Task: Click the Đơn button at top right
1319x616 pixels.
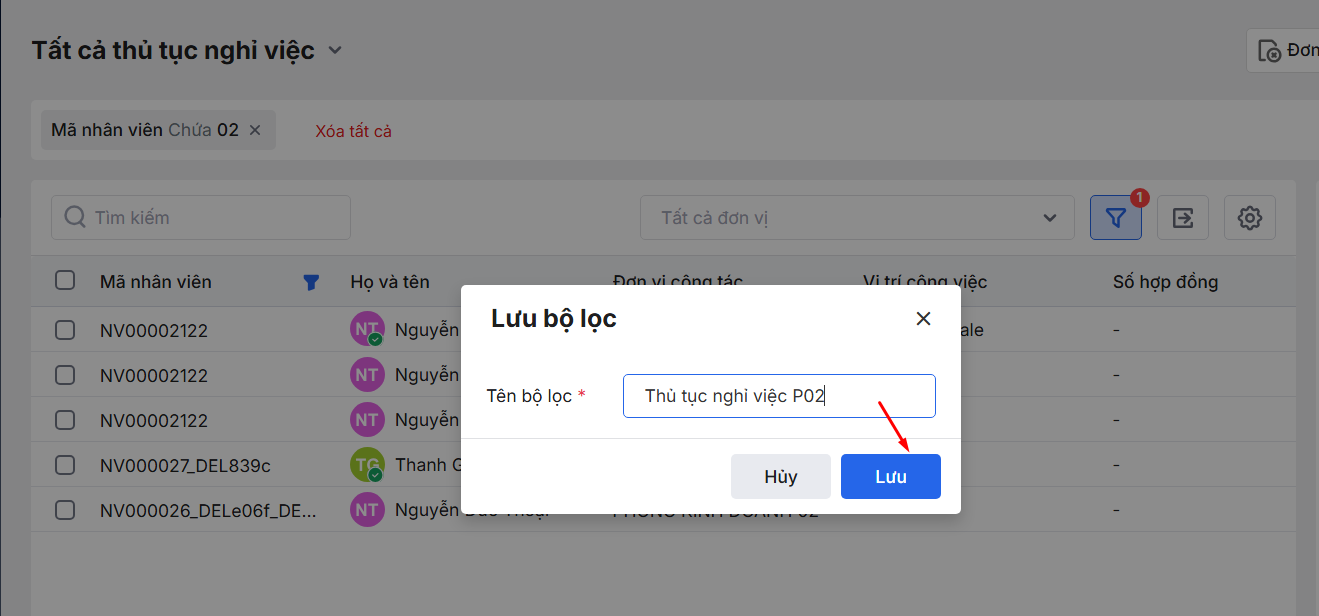Action: [x=1283, y=51]
